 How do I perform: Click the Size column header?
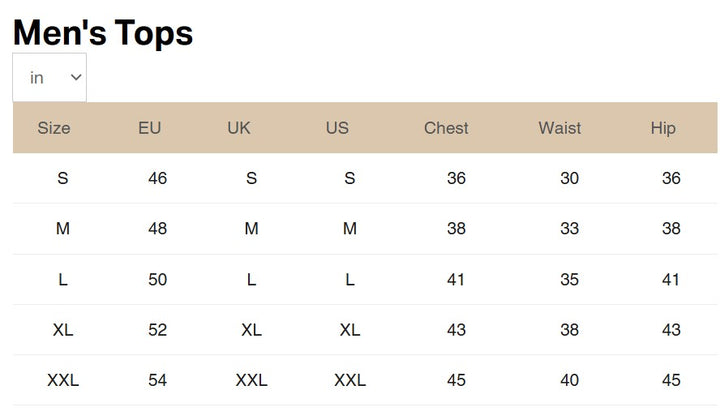click(54, 128)
